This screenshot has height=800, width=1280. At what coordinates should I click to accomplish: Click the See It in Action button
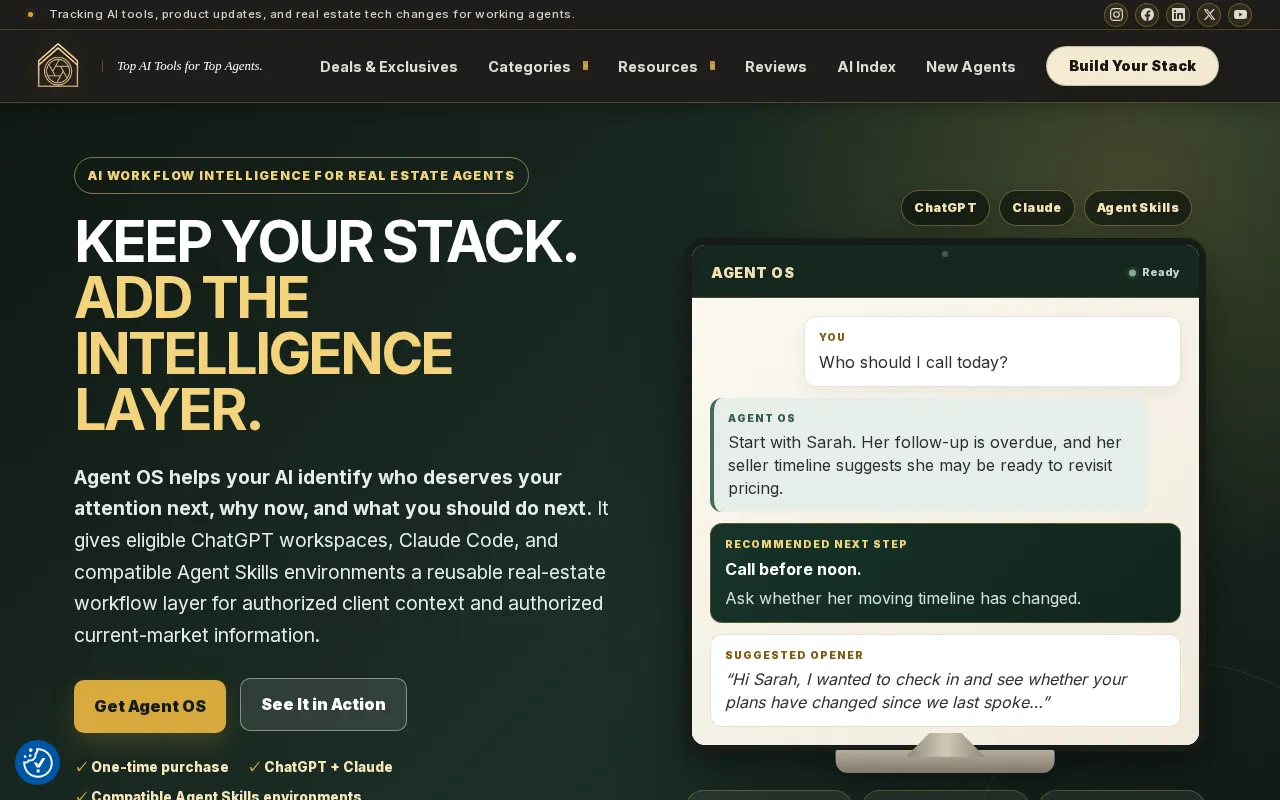(323, 704)
